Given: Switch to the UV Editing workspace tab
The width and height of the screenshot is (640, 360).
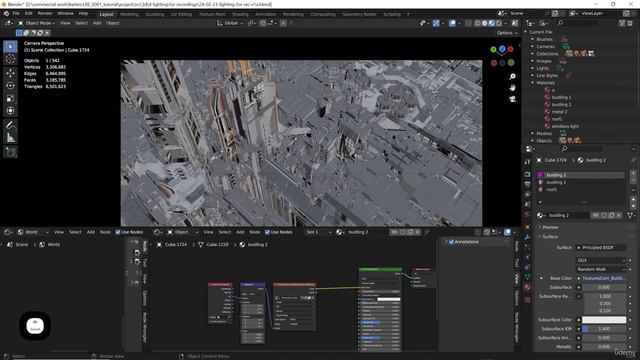Looking at the screenshot, I should [x=181, y=14].
